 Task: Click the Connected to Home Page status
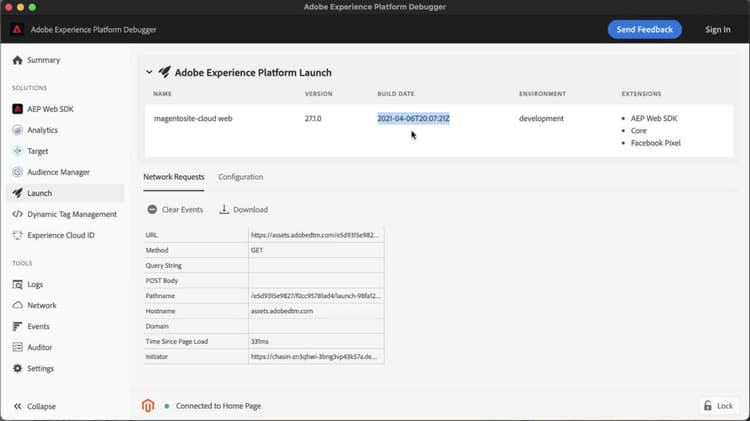click(218, 406)
